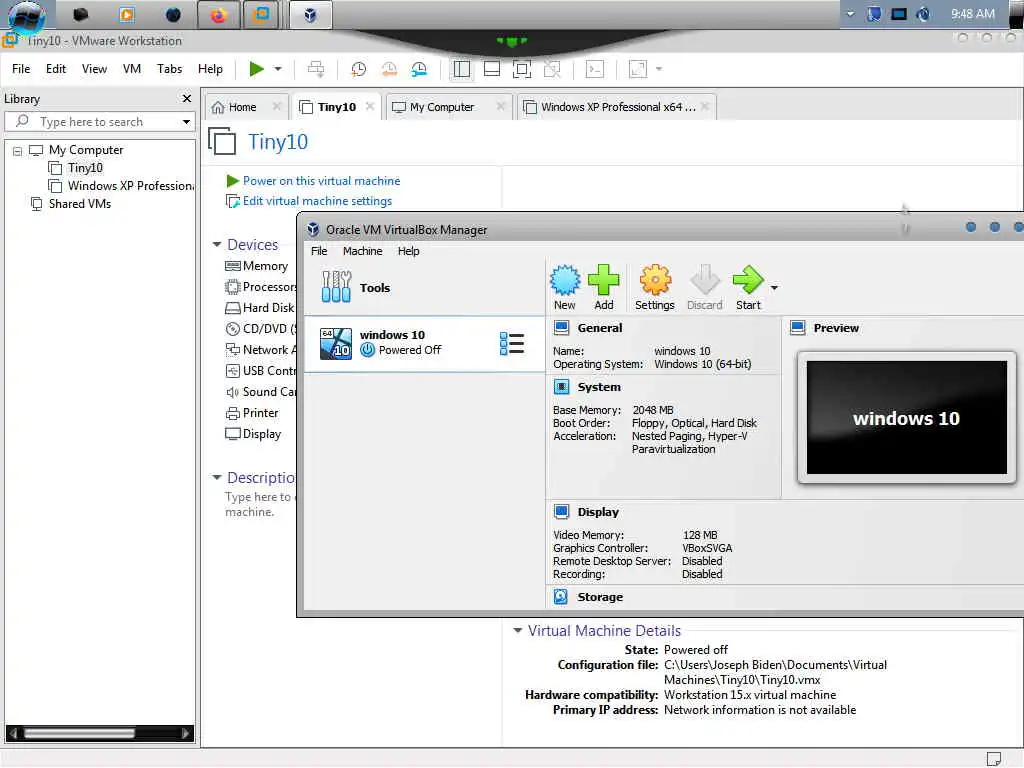The height and width of the screenshot is (768, 1024).
Task: Collapse the Description section
Action: [x=217, y=477]
